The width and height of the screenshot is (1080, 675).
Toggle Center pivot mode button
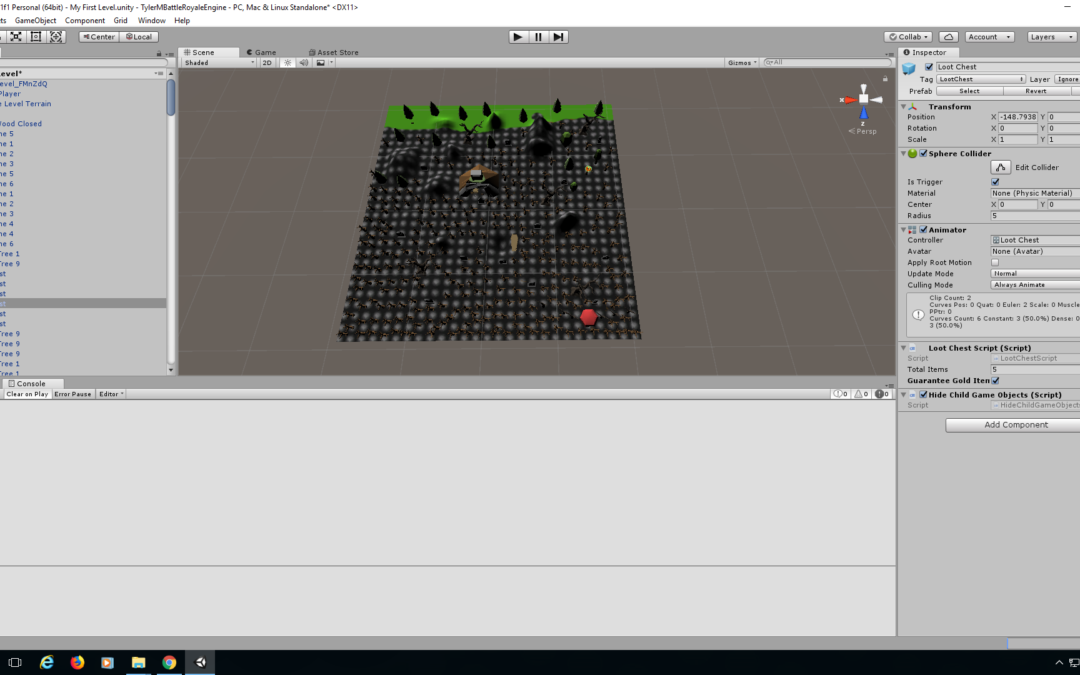99,37
